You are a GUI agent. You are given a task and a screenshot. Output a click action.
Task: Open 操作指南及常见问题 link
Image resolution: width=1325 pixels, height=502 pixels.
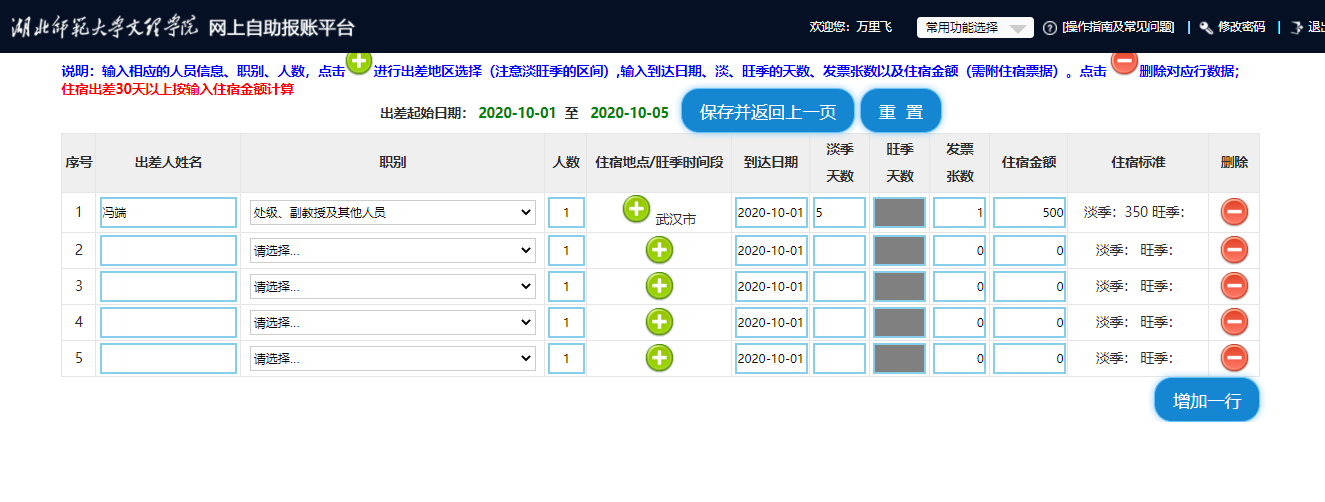pos(1117,28)
